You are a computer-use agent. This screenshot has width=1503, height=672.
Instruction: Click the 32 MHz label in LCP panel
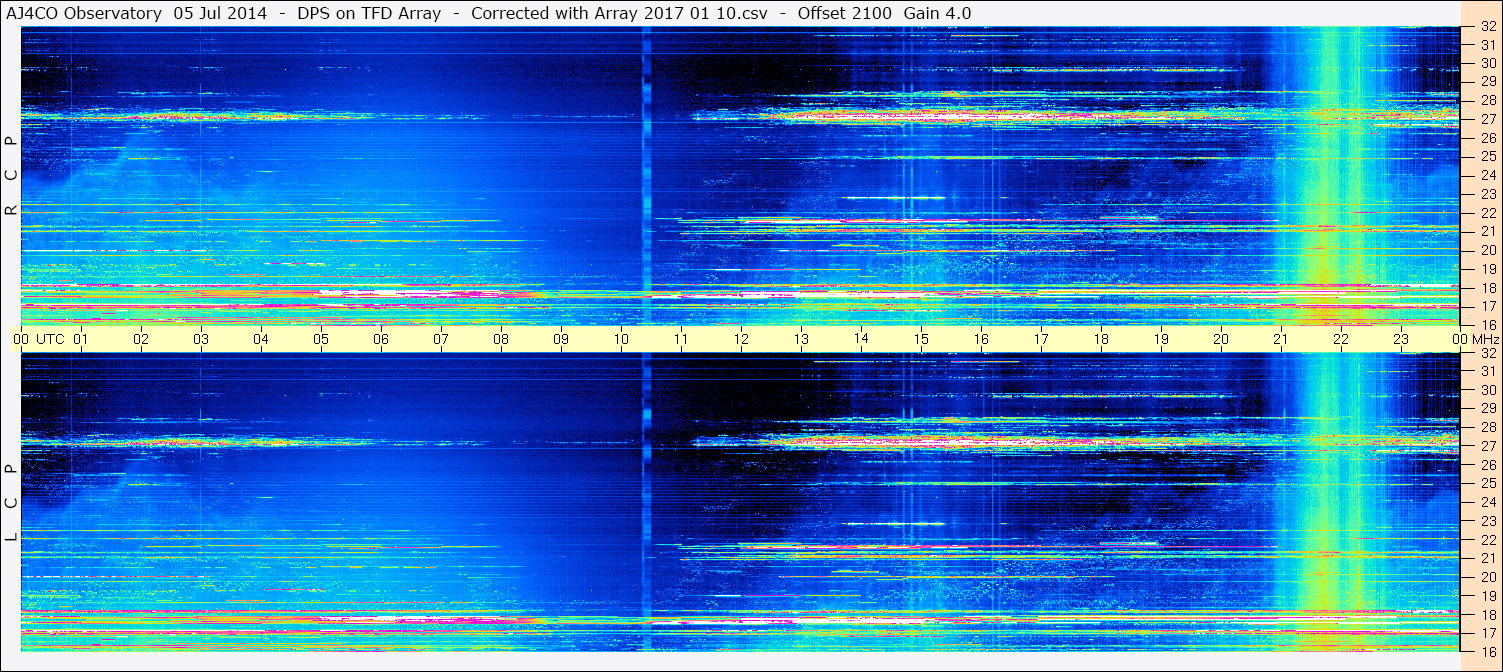click(x=1487, y=353)
